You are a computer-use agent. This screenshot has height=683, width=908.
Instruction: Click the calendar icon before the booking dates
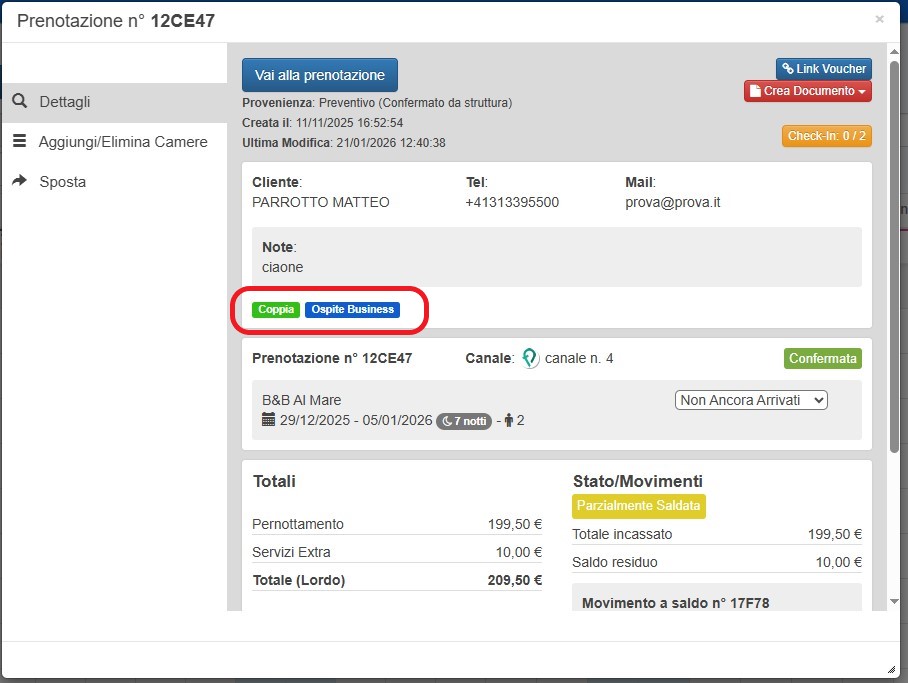point(268,420)
